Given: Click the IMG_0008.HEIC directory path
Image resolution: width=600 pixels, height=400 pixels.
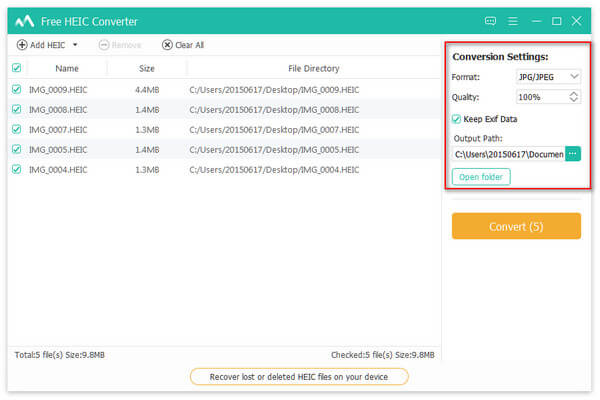Looking at the screenshot, I should (x=274, y=110).
